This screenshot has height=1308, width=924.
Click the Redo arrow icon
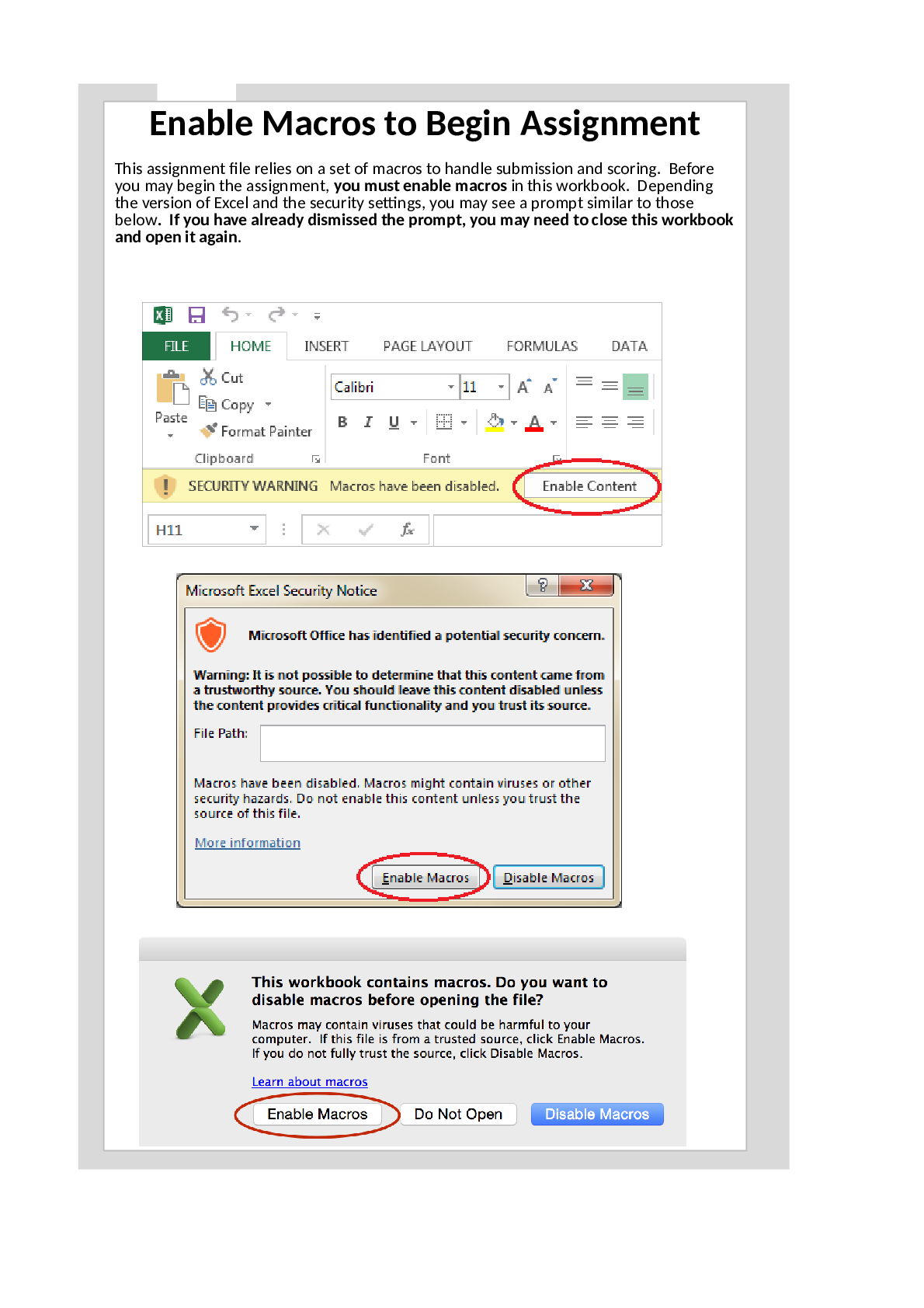click(x=276, y=314)
